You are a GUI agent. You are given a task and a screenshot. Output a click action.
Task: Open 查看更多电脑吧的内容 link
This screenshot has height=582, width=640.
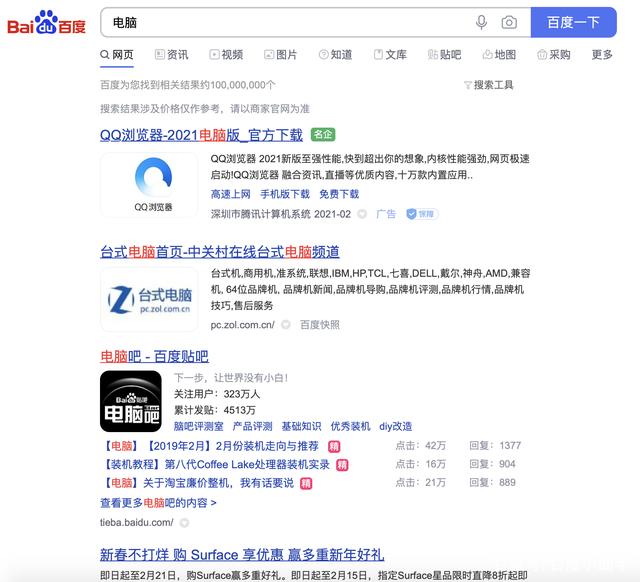[158, 503]
